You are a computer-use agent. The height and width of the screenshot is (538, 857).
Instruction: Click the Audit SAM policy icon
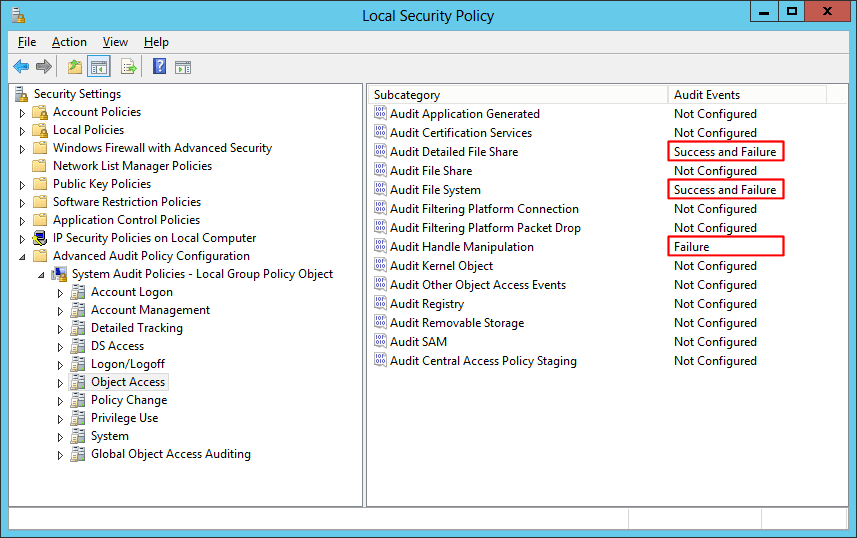point(380,342)
